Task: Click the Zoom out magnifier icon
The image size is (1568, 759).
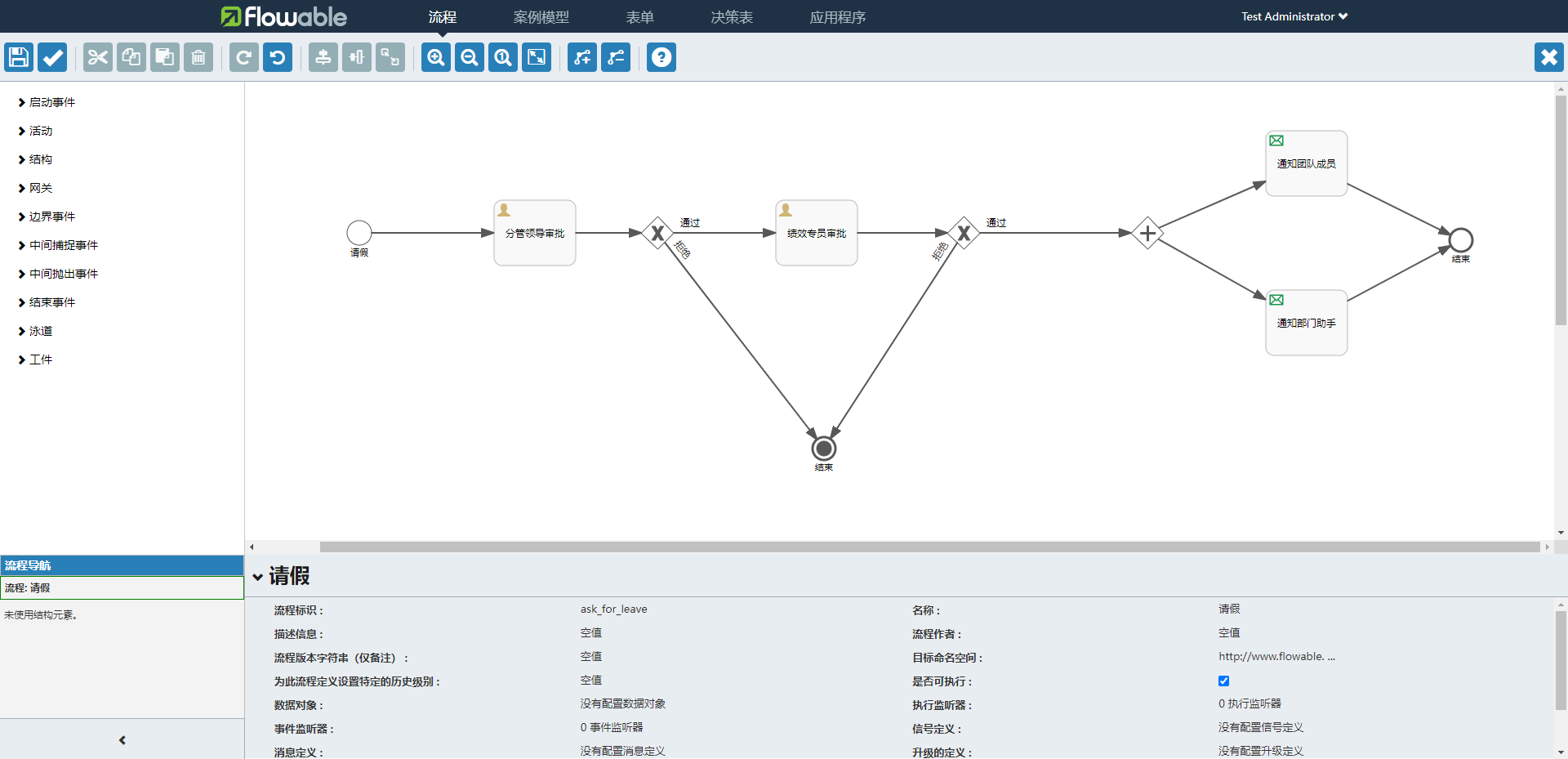Action: pos(470,57)
